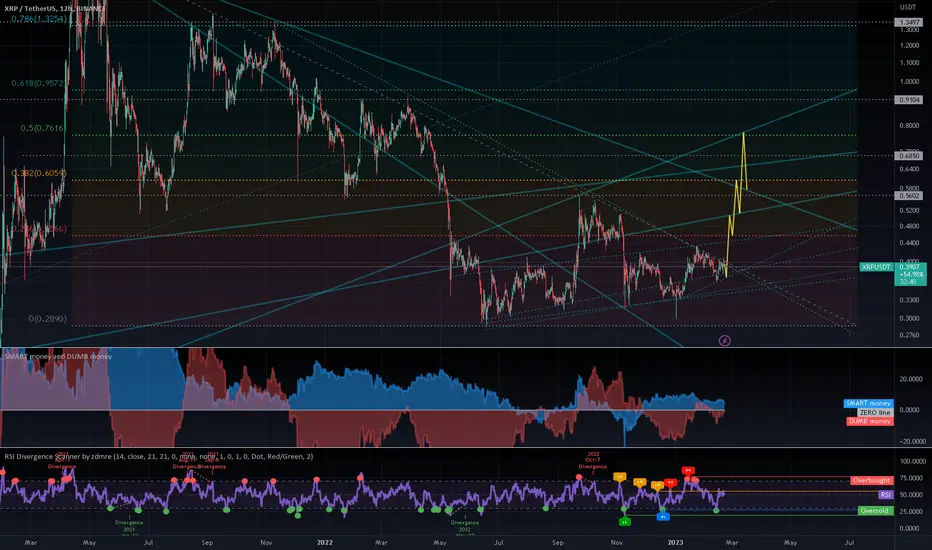Click the -20.0000 money pane axis value

pyautogui.click(x=911, y=442)
